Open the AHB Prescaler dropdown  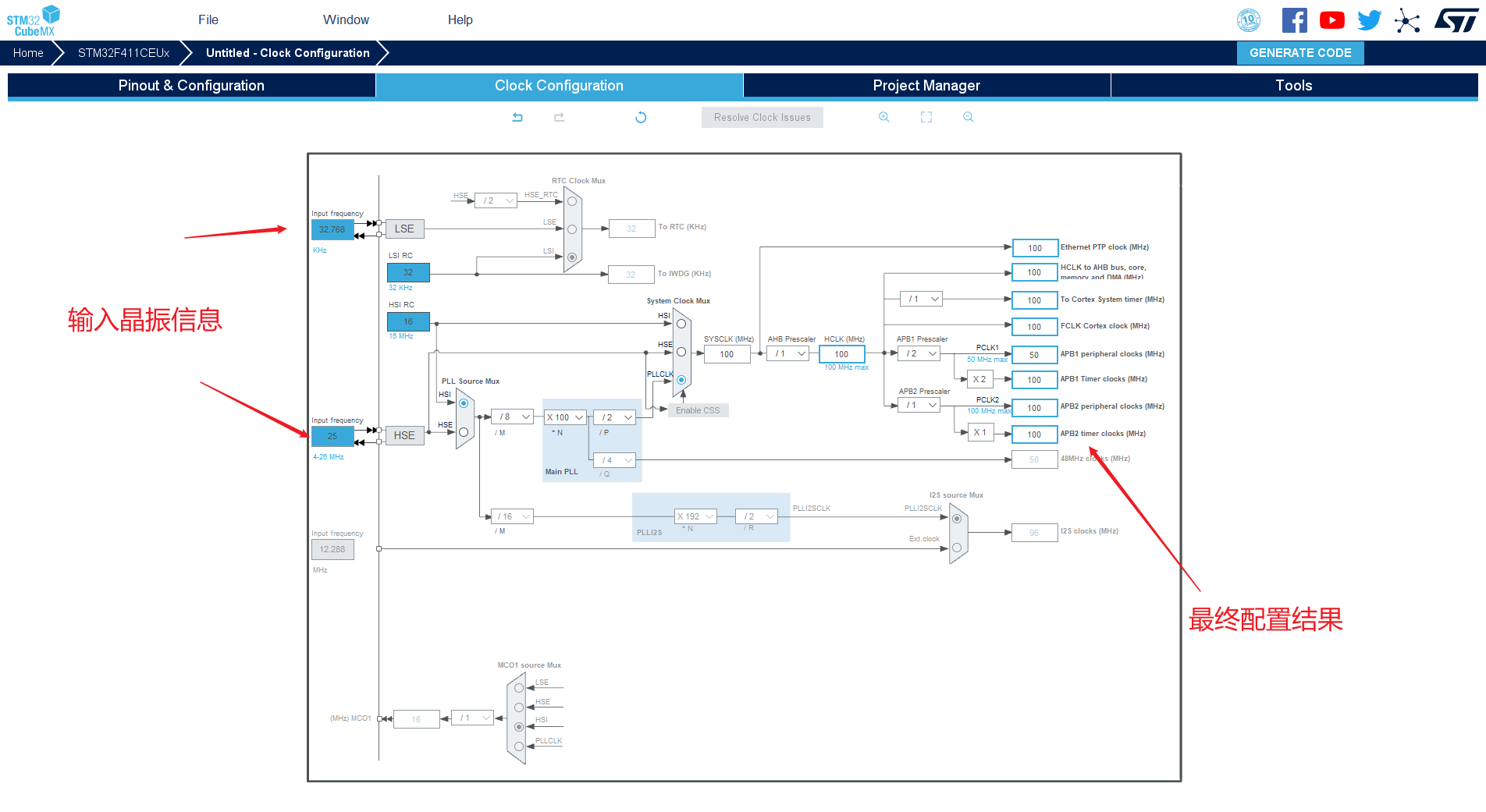tap(787, 353)
